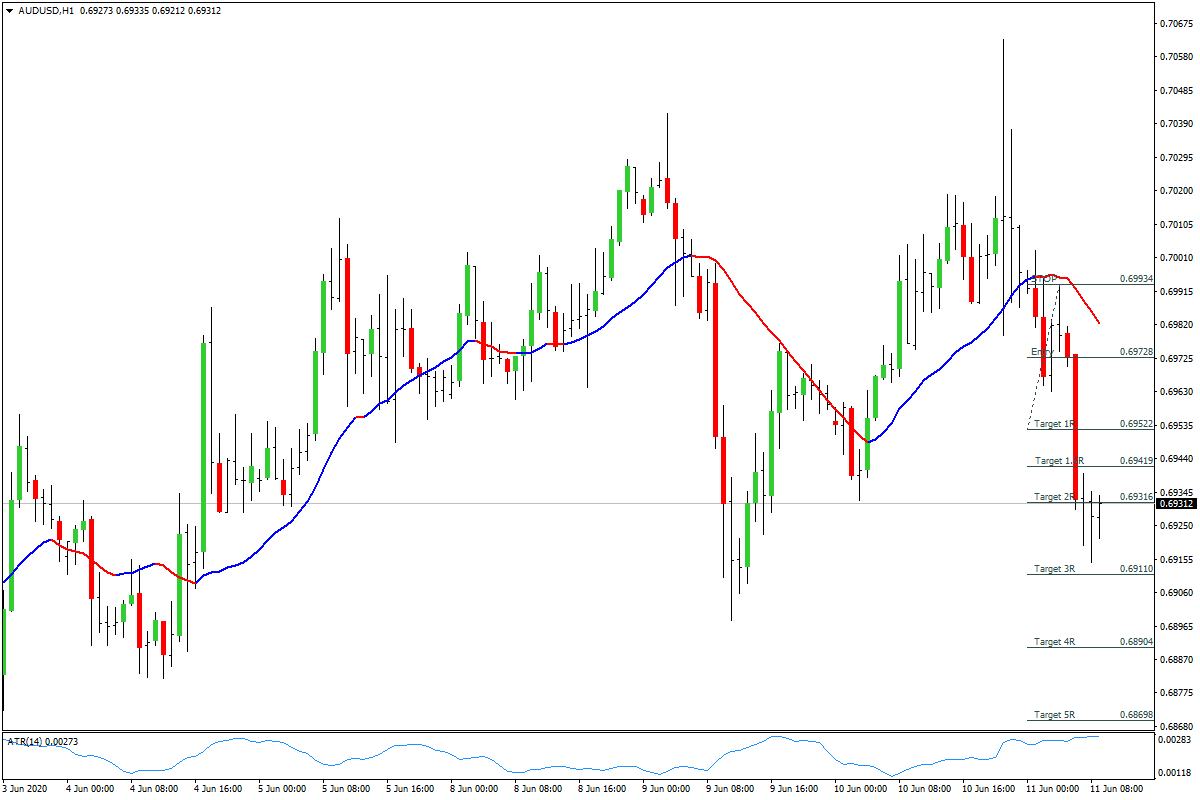Click the 0.69728 entry level value
The image size is (1200, 800).
click(1137, 352)
